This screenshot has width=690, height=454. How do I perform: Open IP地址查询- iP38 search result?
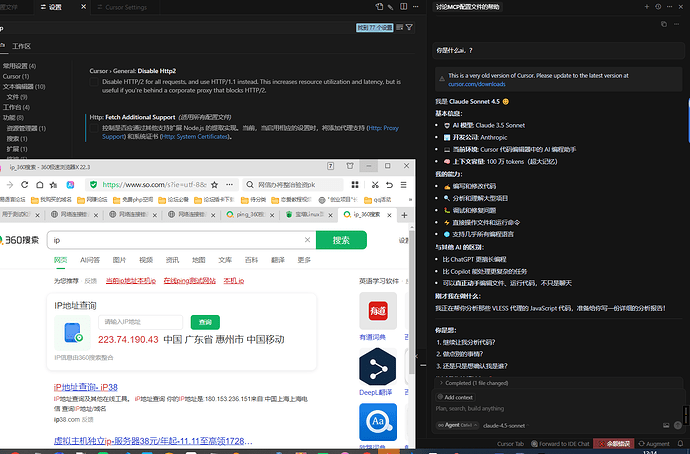coord(85,387)
